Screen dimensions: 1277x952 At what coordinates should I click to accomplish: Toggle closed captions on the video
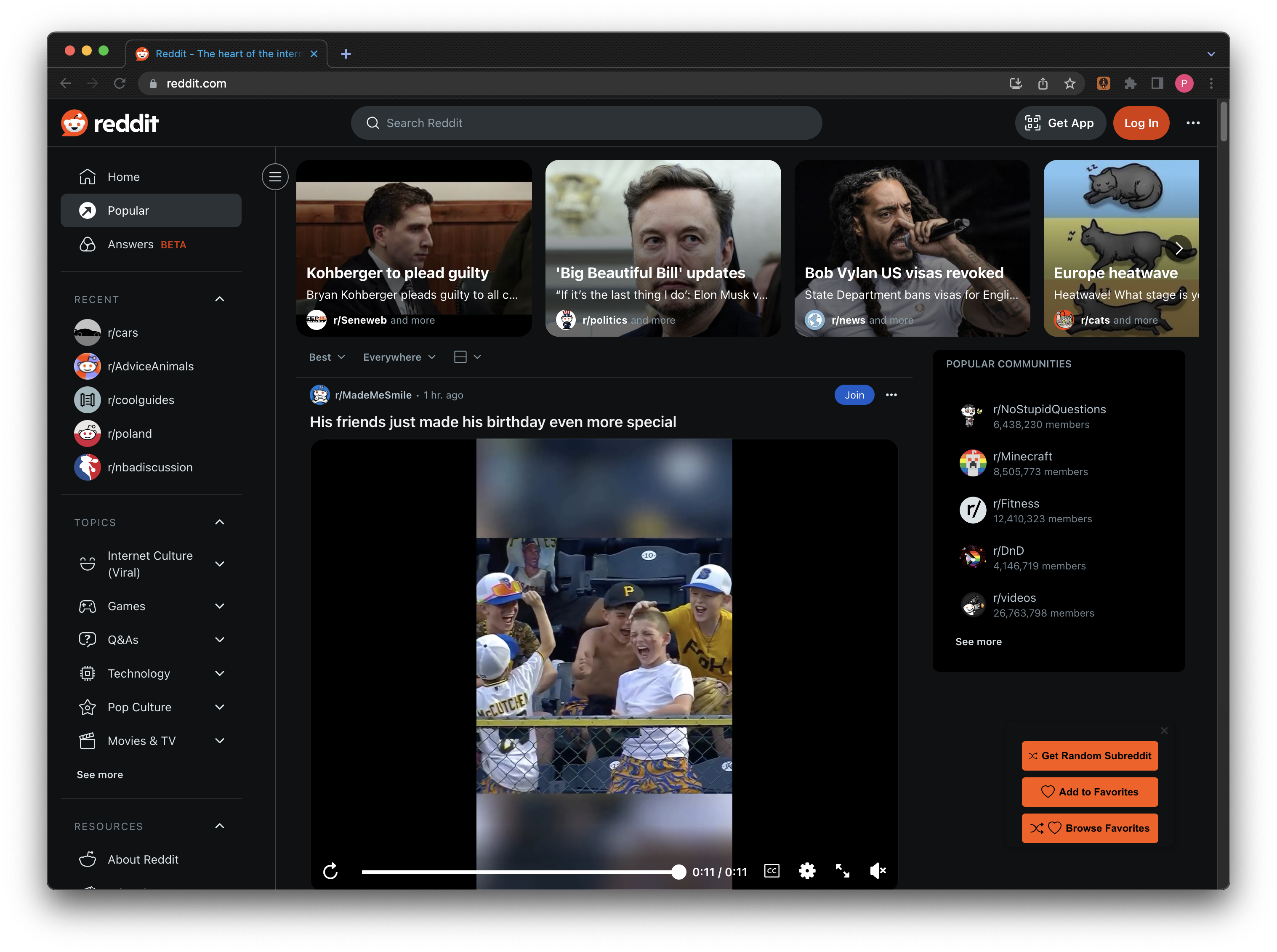click(x=772, y=871)
